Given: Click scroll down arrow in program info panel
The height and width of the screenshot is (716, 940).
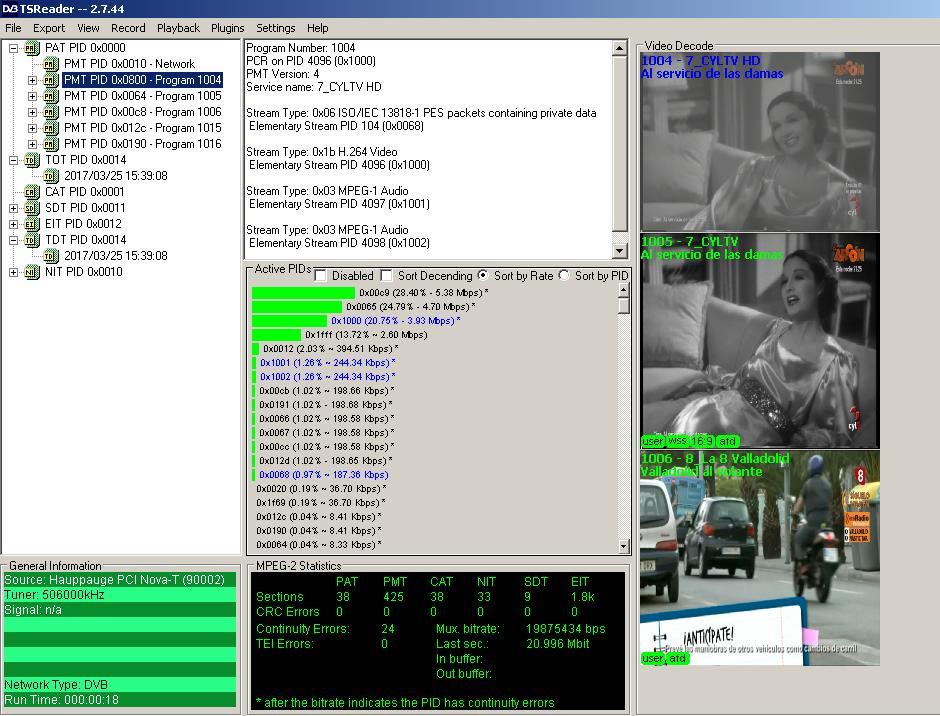Looking at the screenshot, I should tap(619, 251).
